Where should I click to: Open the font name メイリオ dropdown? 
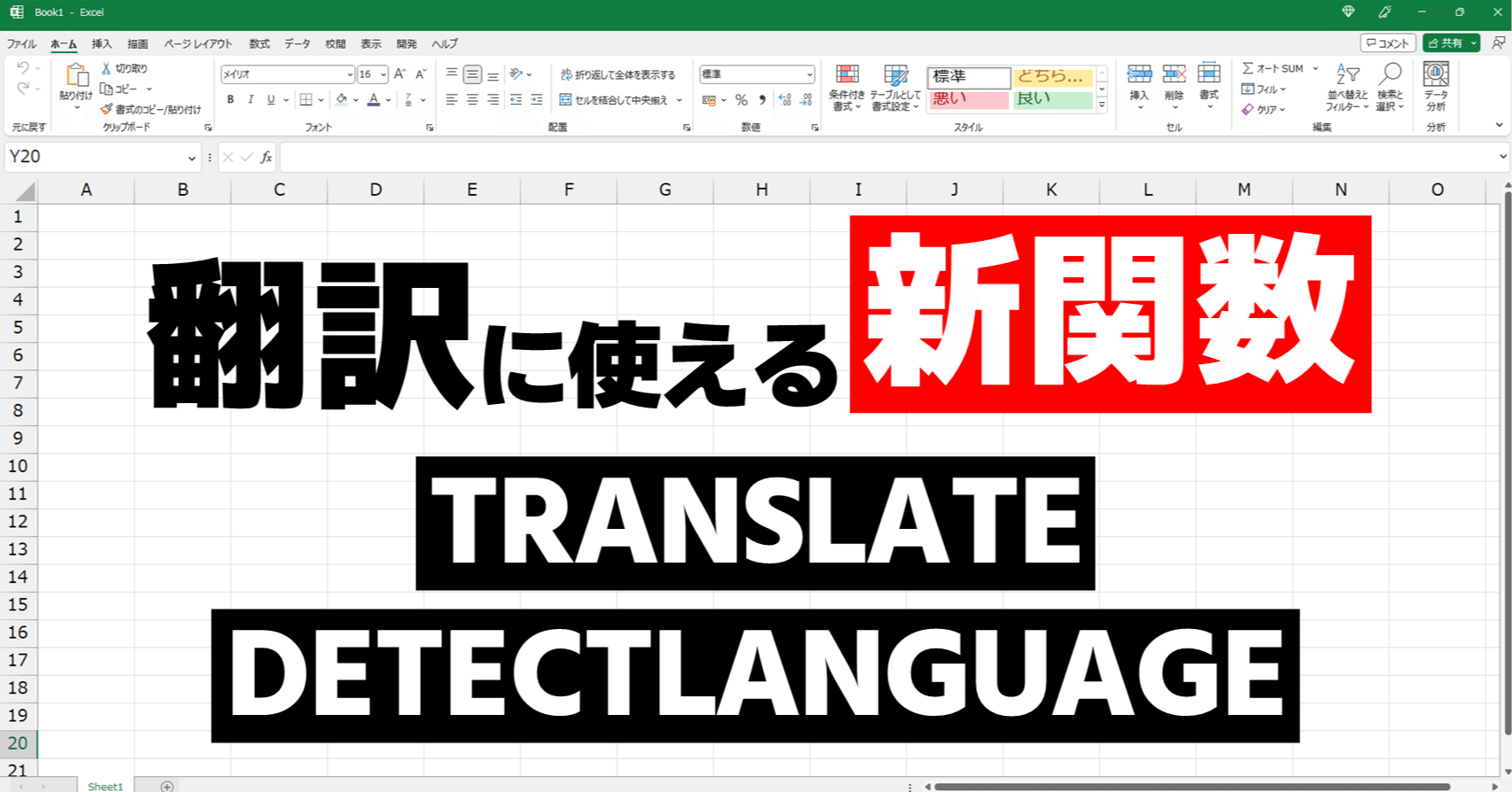pyautogui.click(x=350, y=74)
